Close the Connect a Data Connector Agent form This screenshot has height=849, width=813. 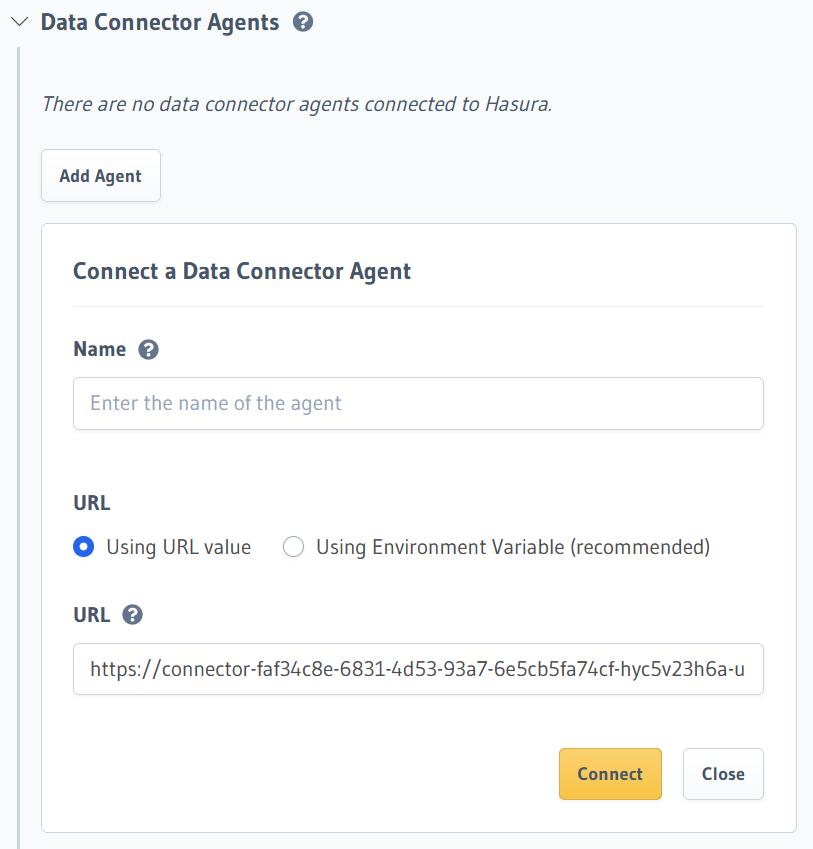(722, 773)
